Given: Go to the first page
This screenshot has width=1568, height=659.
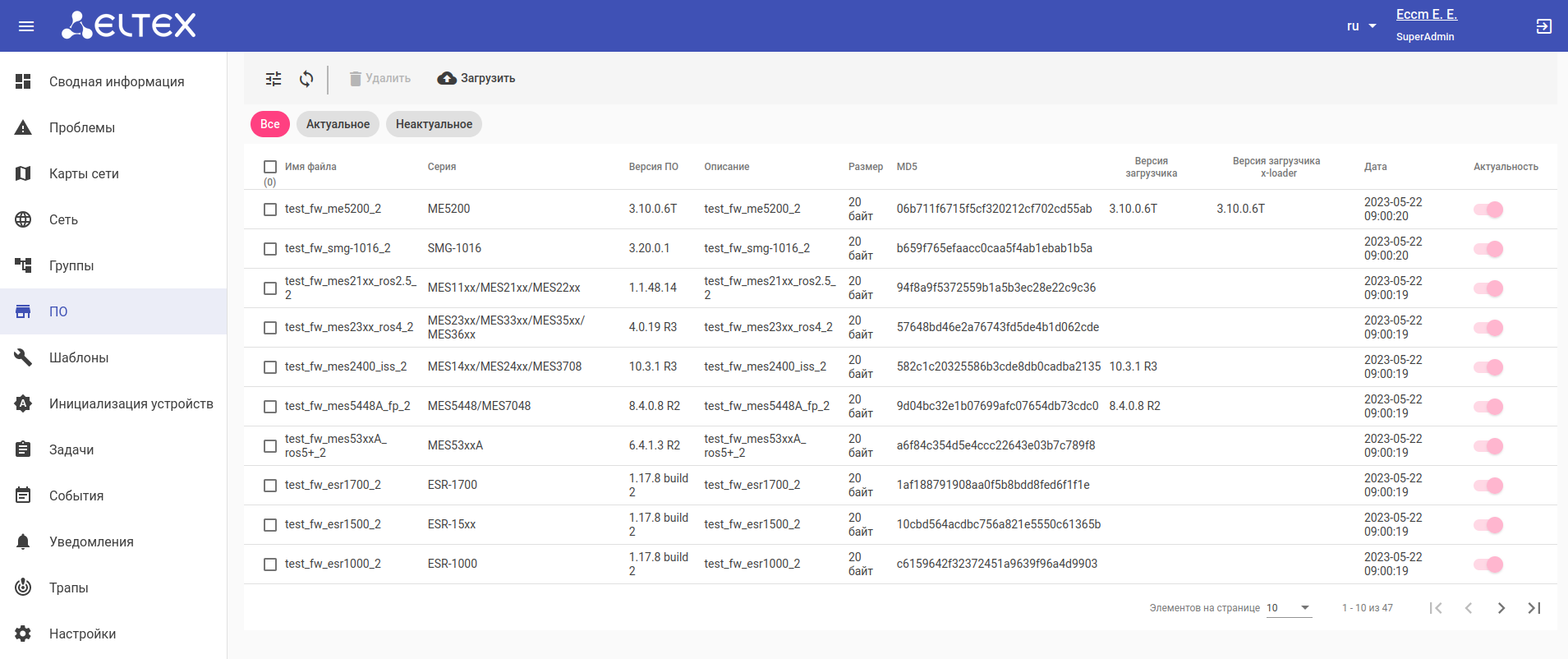Looking at the screenshot, I should tap(1436, 608).
